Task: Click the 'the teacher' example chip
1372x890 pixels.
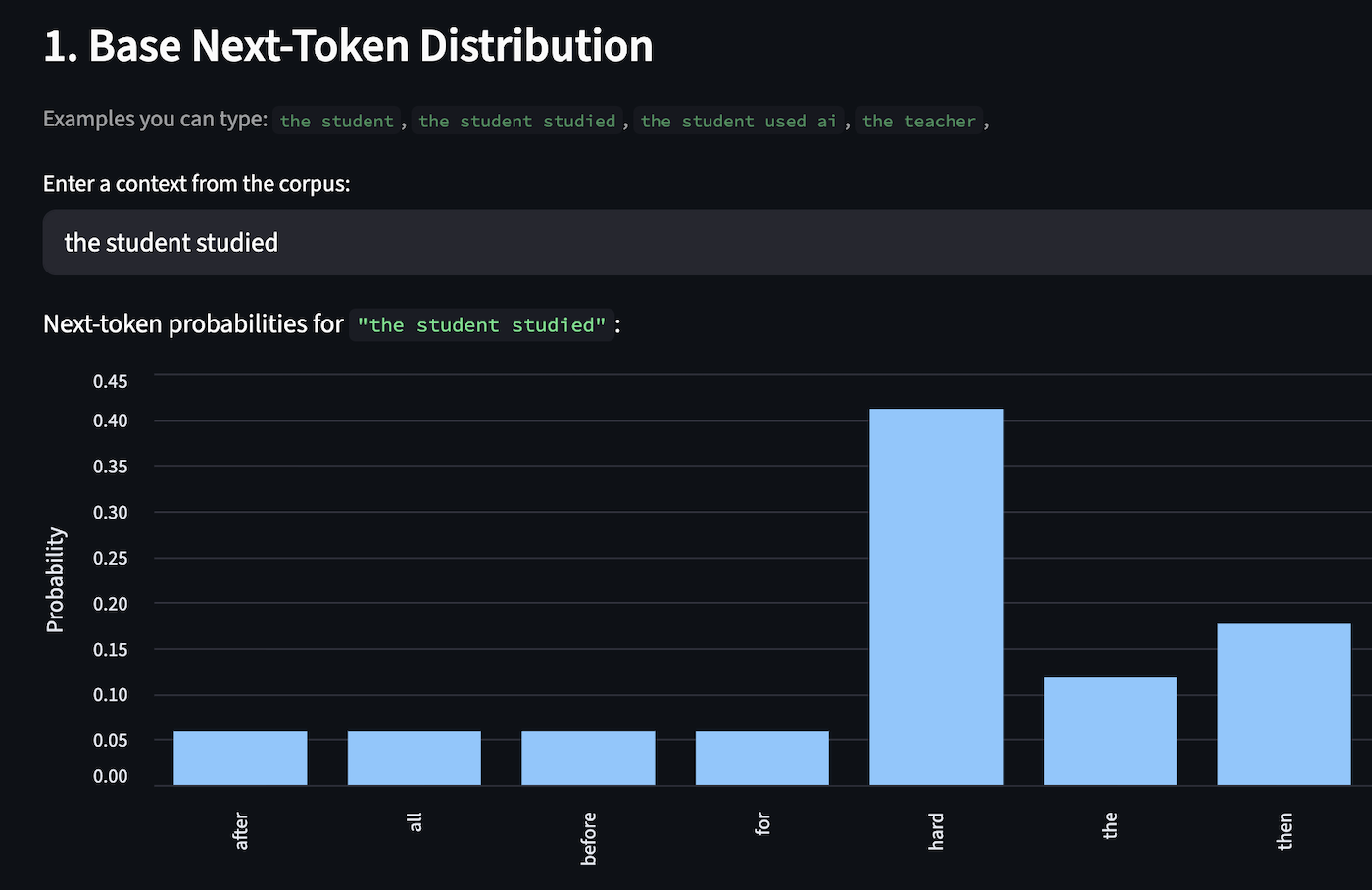Action: pyautogui.click(x=918, y=121)
